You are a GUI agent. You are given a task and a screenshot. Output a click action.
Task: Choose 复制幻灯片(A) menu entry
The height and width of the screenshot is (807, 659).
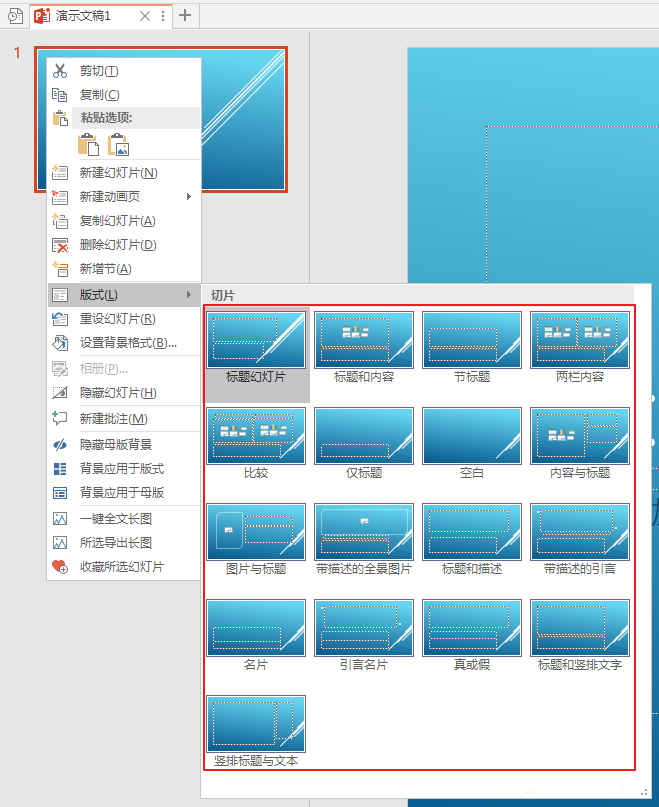[124, 221]
